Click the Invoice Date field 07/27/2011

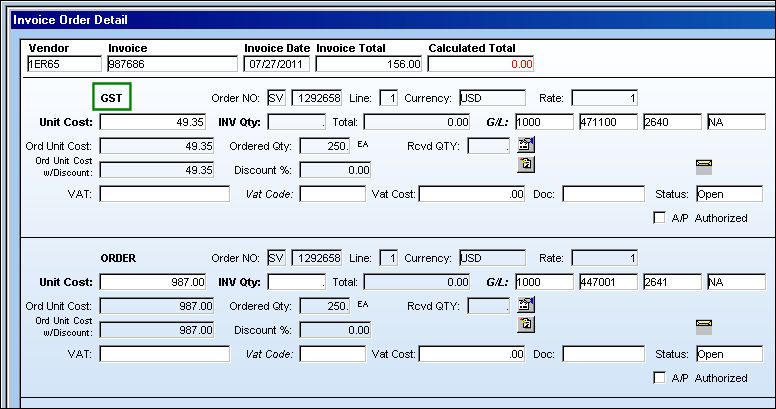pos(277,64)
